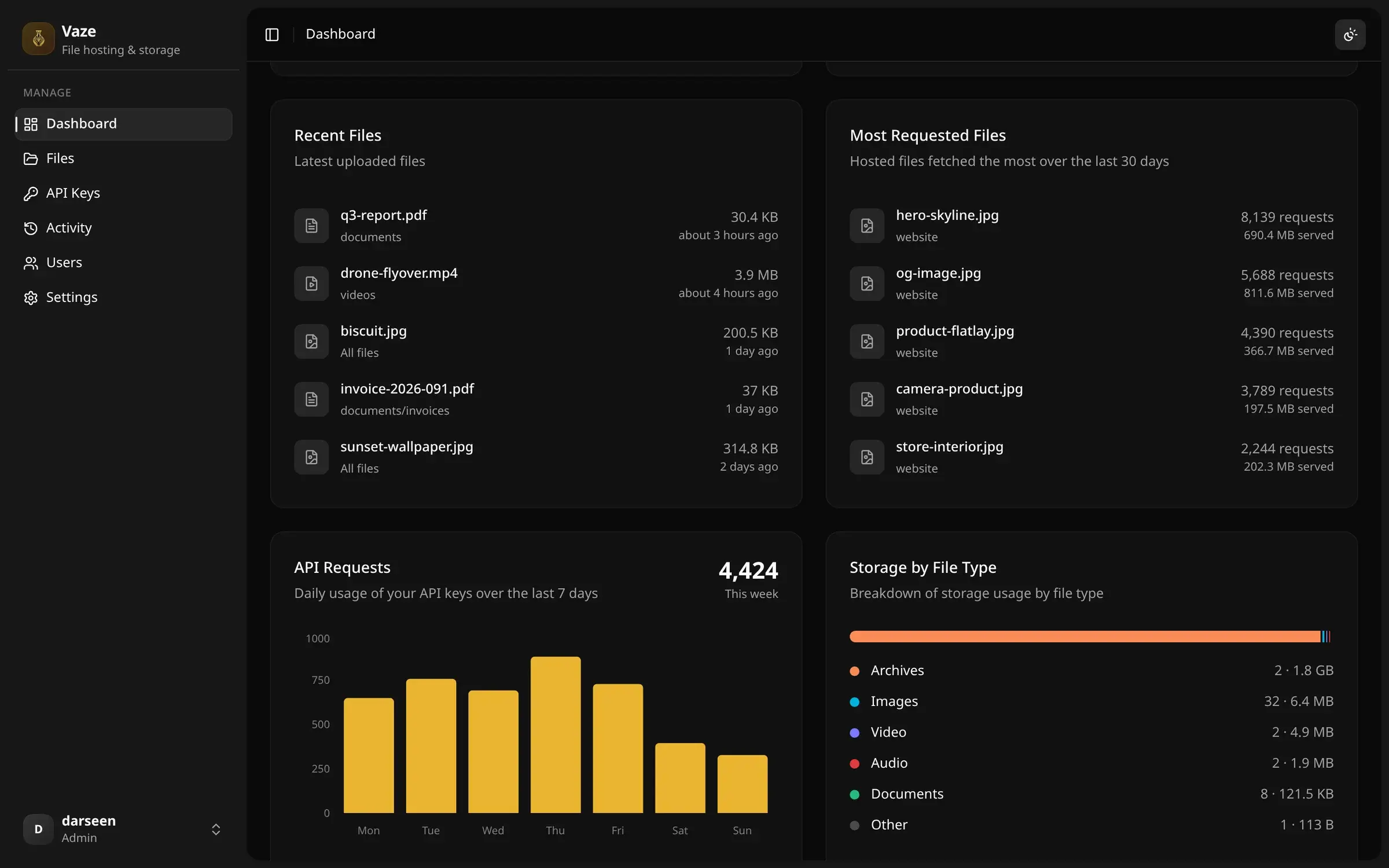Open the Activity page

pyautogui.click(x=124, y=228)
